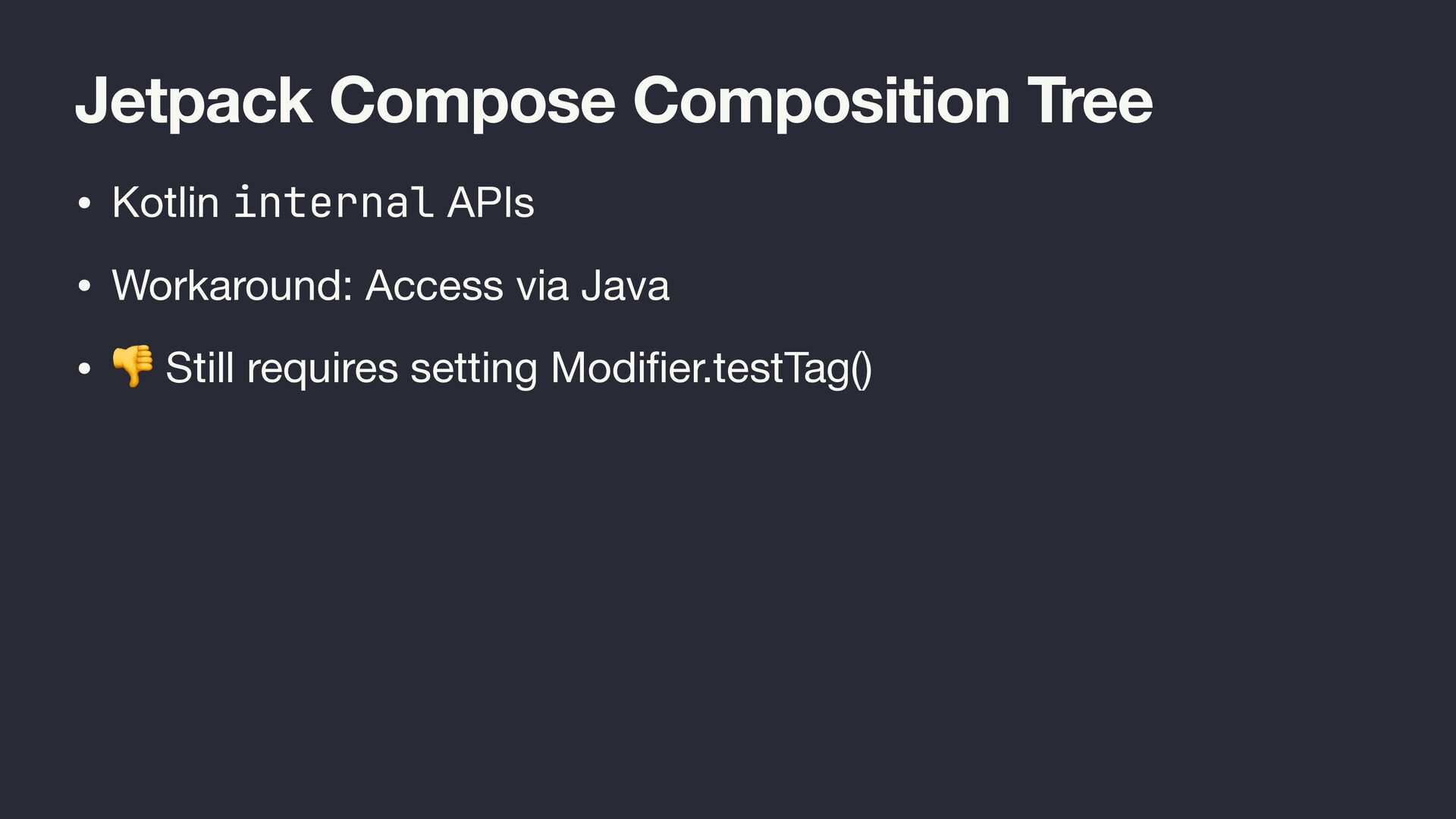Click the "Modifier.testTag()" text

pos(711,368)
